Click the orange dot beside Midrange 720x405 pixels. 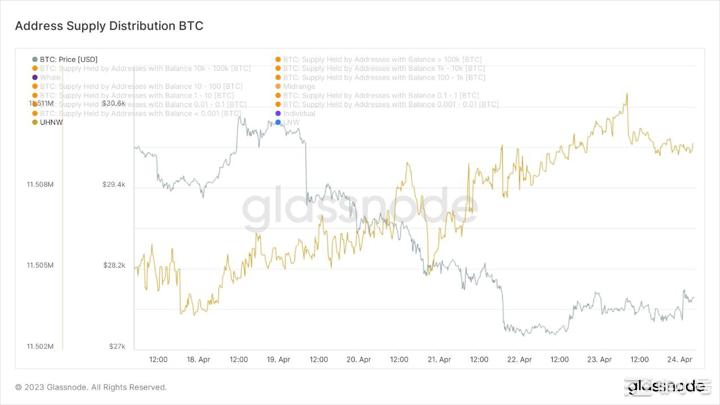278,86
